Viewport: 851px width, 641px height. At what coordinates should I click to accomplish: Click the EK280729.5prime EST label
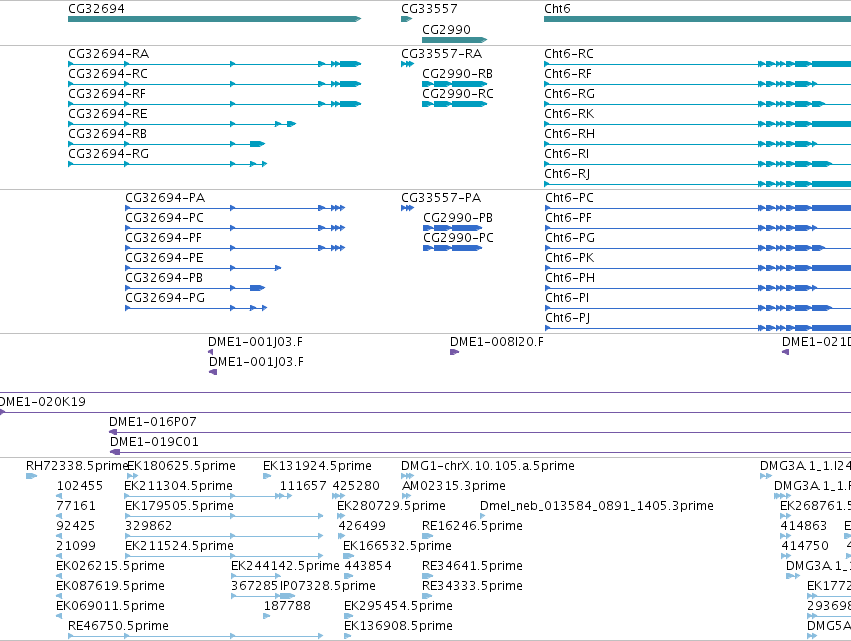click(391, 506)
